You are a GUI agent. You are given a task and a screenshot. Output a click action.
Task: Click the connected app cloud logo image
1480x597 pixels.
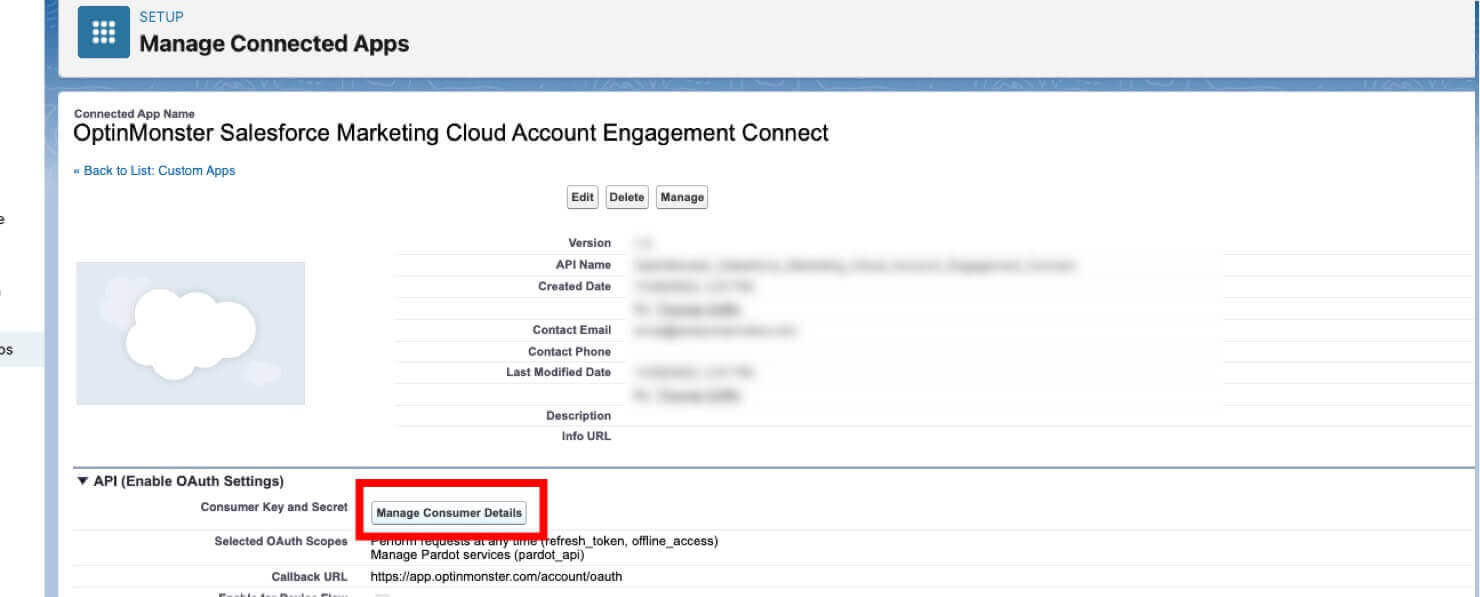pyautogui.click(x=190, y=332)
